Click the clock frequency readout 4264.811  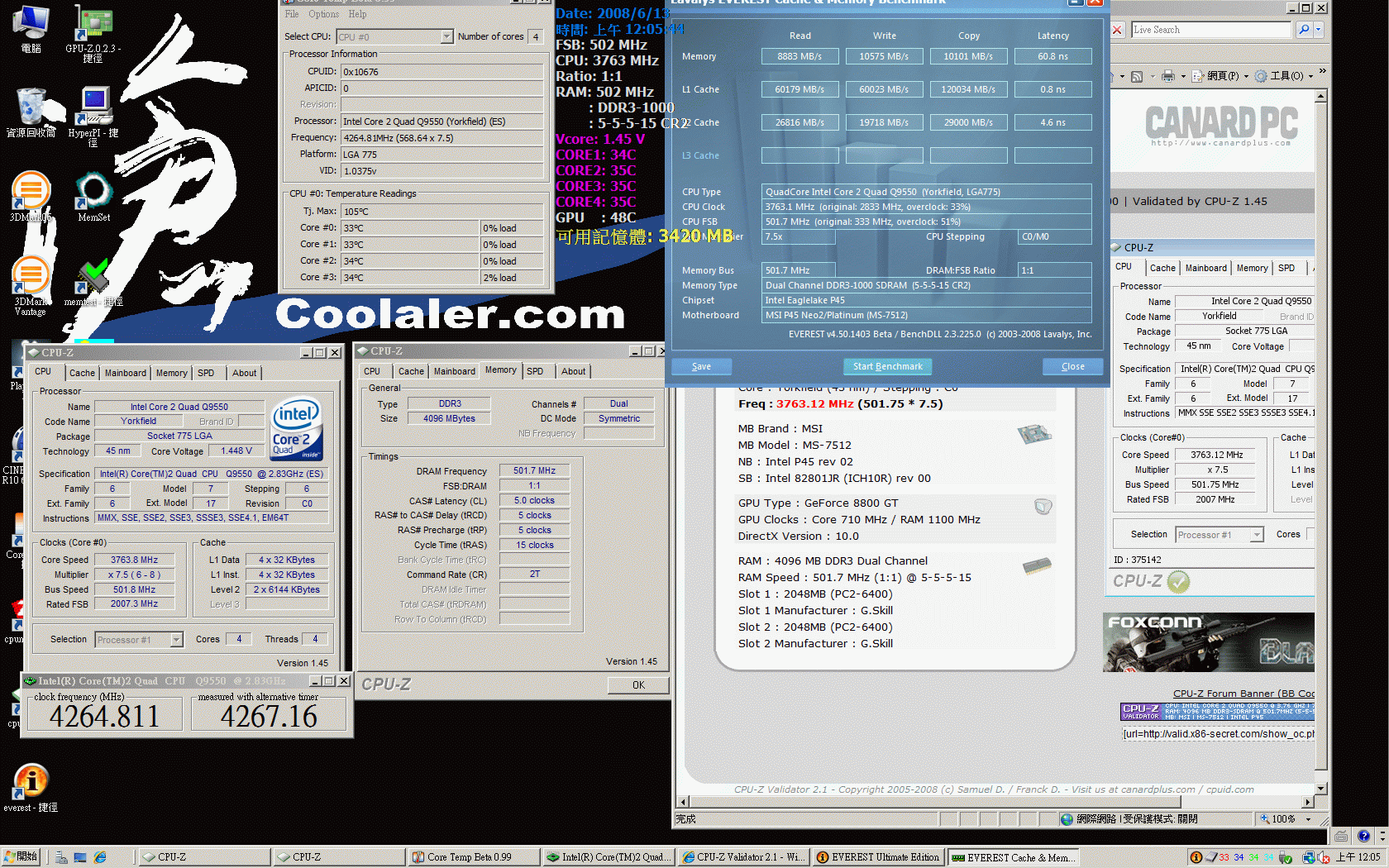tap(104, 716)
